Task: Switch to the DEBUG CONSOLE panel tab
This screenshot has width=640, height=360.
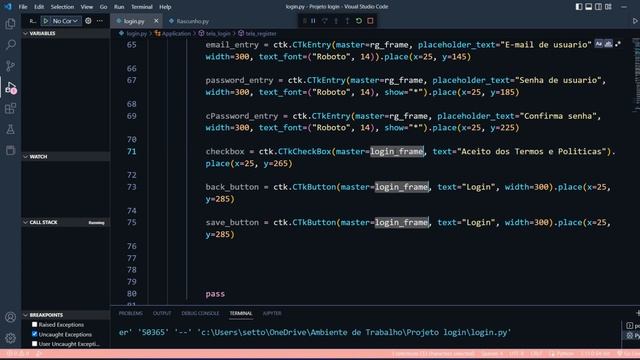Action: [x=200, y=313]
